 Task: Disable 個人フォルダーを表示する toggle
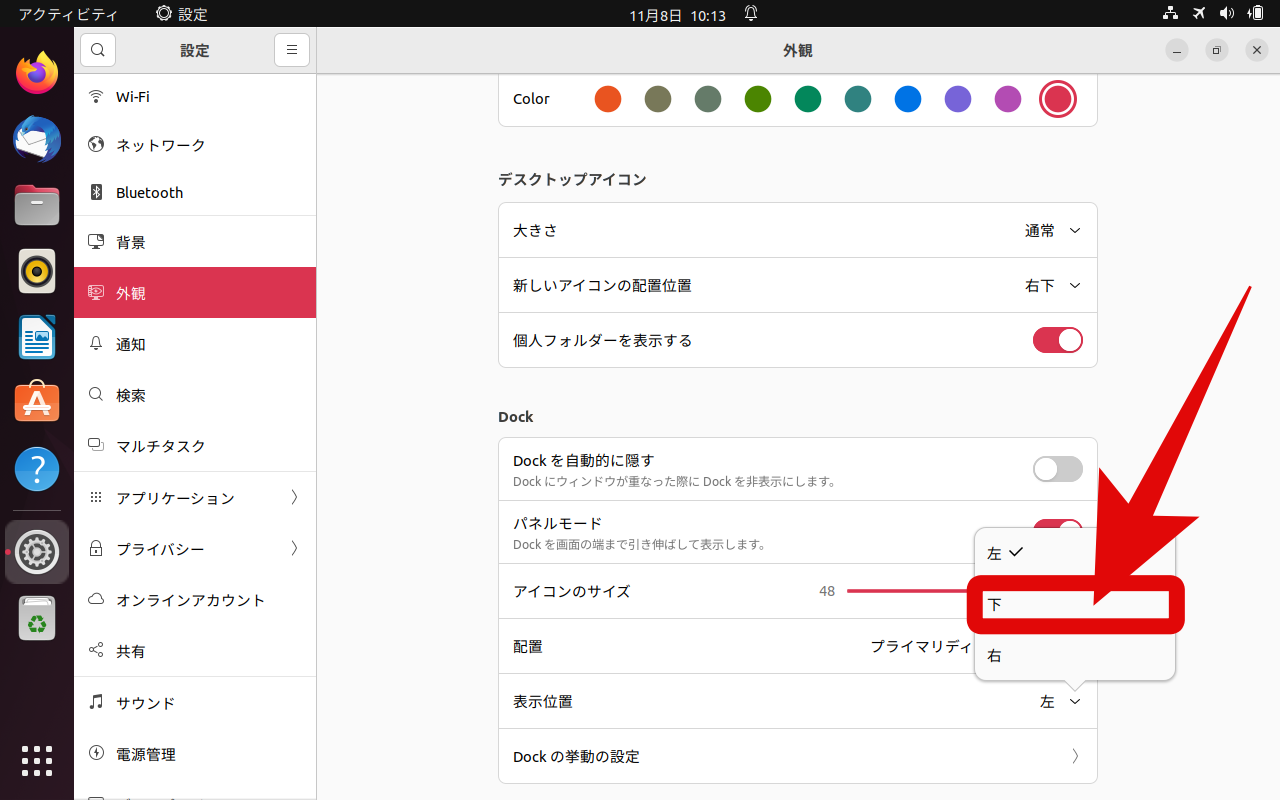pyautogui.click(x=1057, y=340)
